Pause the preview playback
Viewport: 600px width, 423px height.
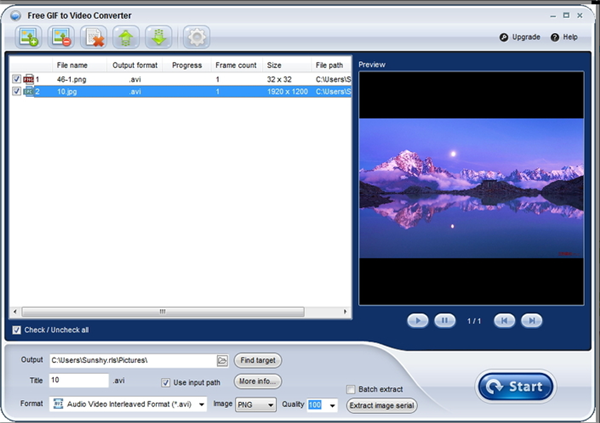(x=444, y=320)
